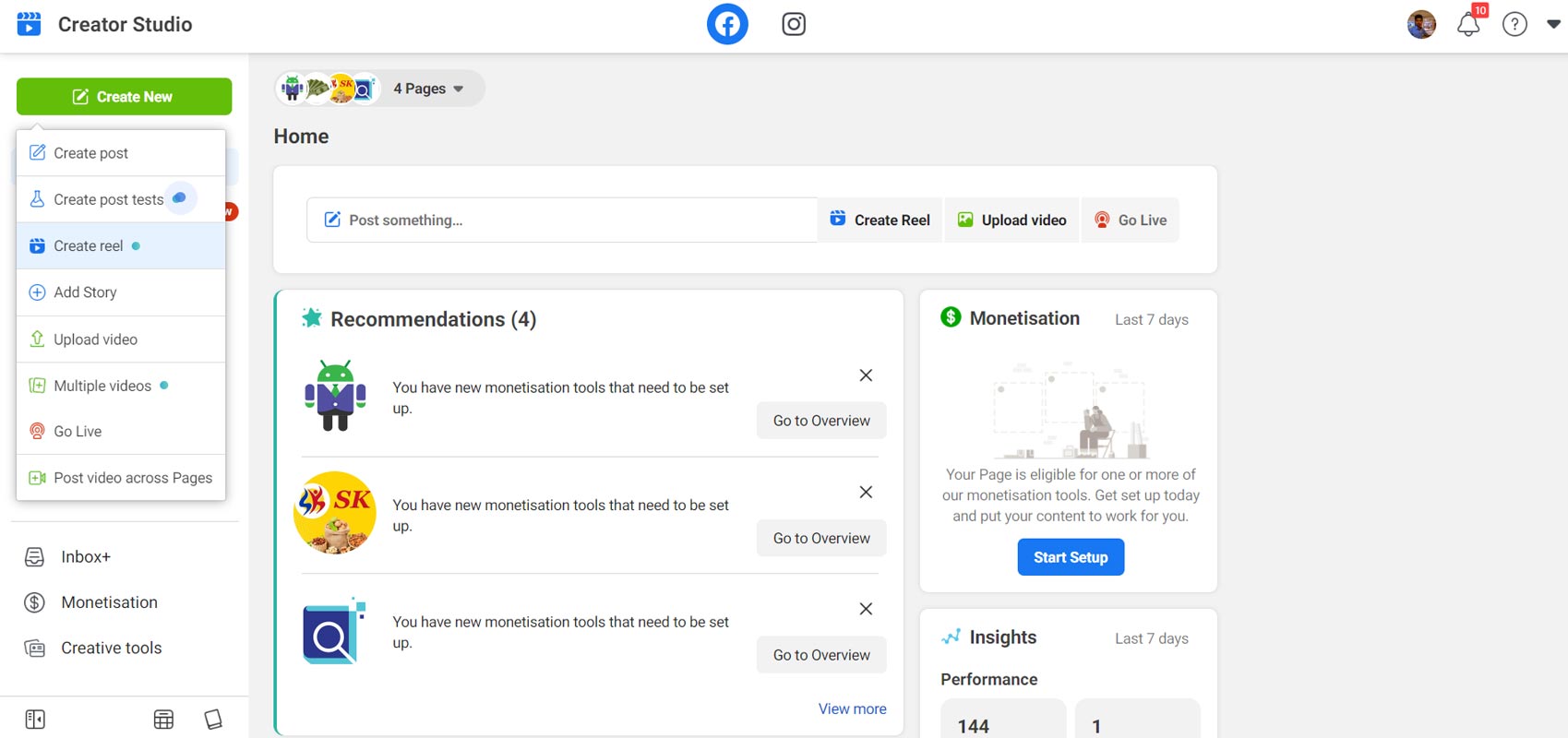Go to Overview for Android page

821,421
